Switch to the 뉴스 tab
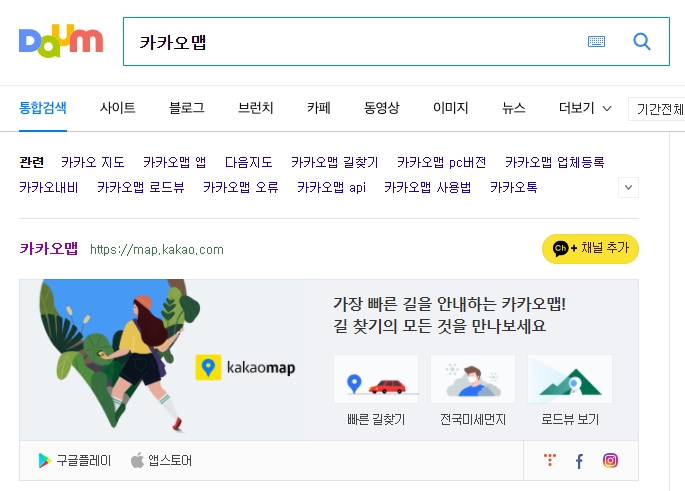 (514, 108)
